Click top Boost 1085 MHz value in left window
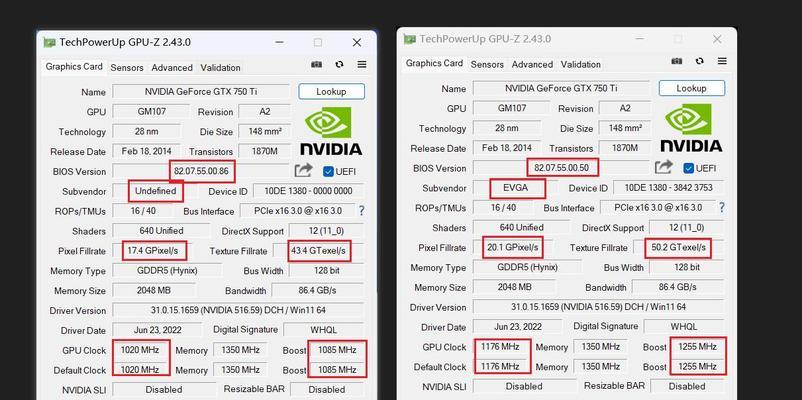The image size is (802, 400). click(337, 350)
